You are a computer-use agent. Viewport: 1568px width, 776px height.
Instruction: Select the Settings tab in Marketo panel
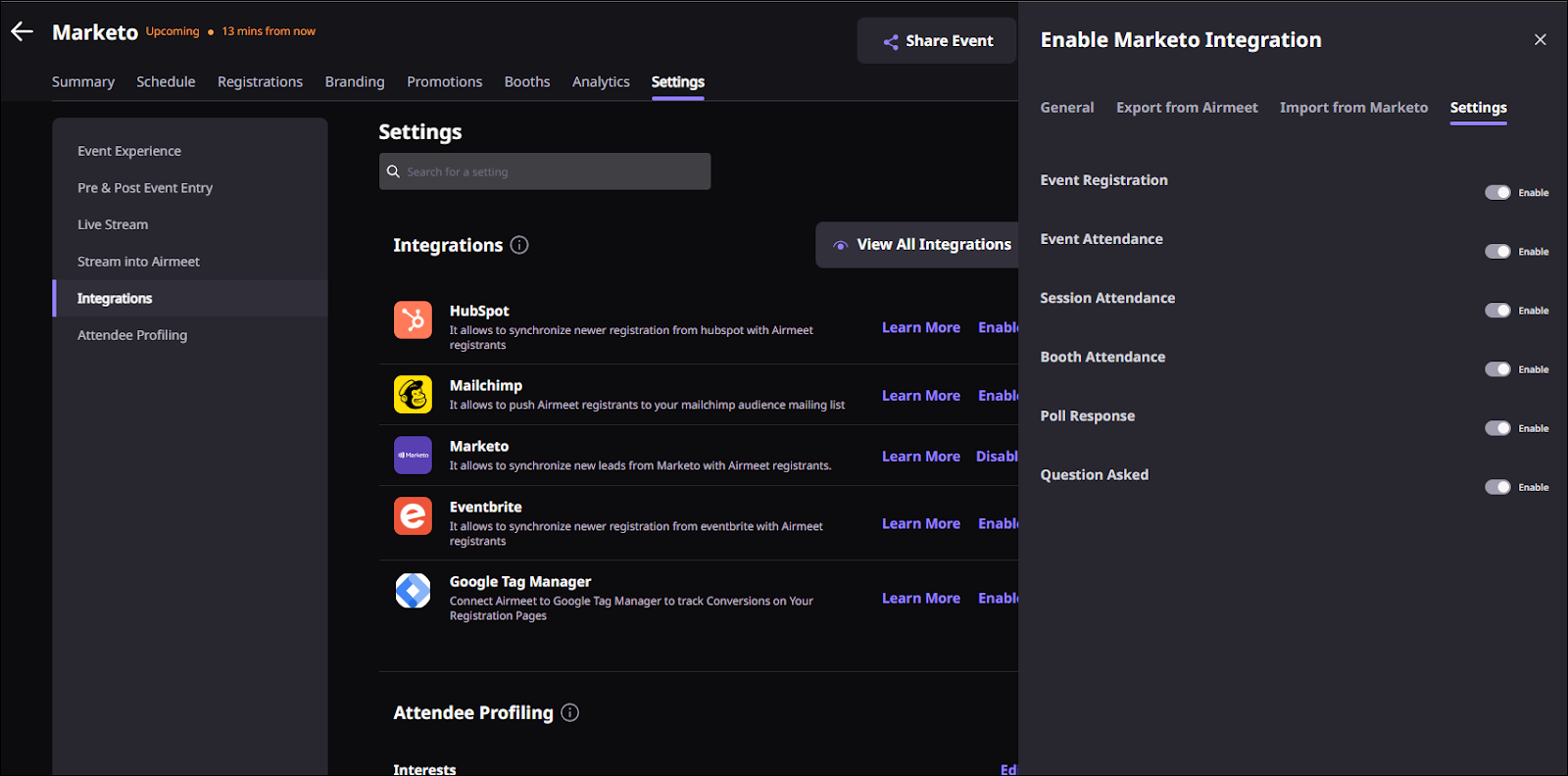point(1478,108)
